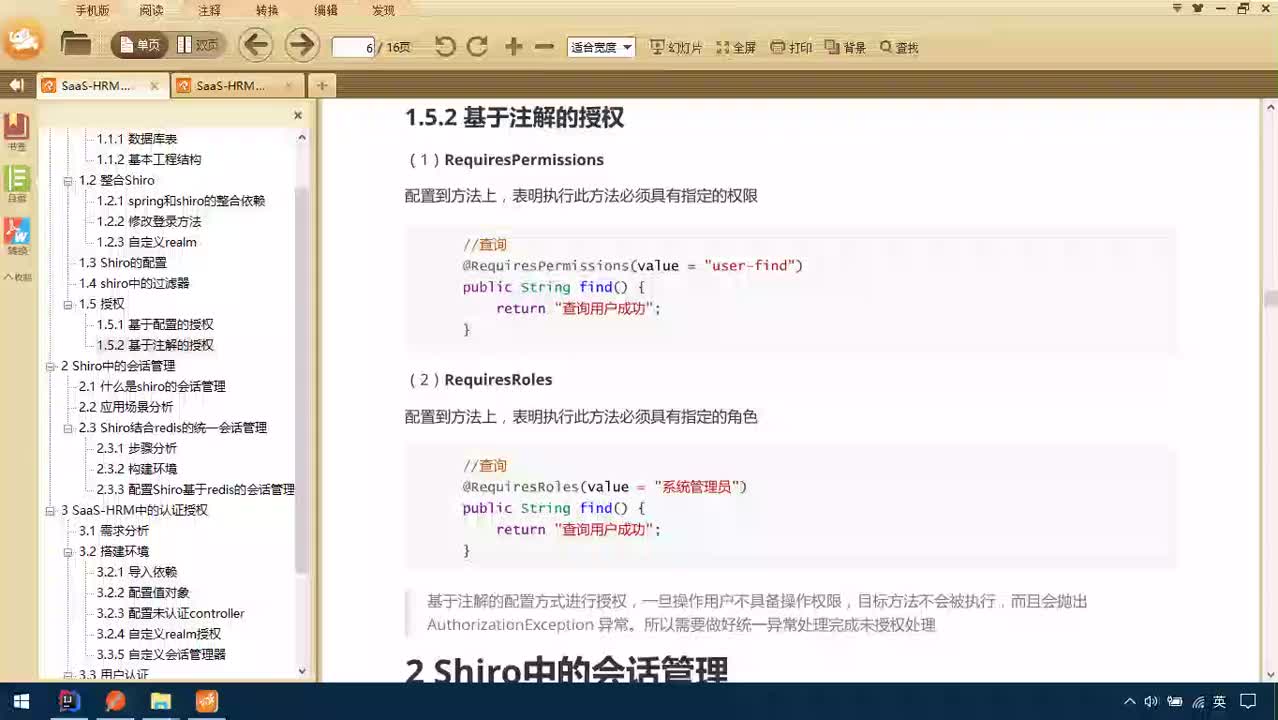Collapse the 3.2 搭建环境 node
1278x720 pixels.
click(69, 552)
